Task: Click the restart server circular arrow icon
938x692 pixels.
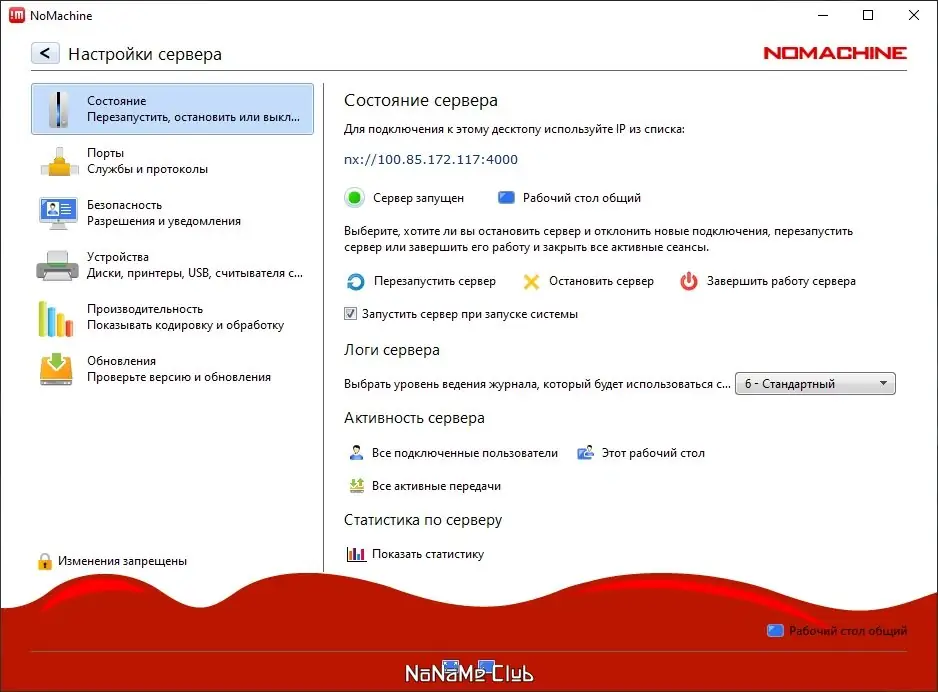Action: pos(355,281)
